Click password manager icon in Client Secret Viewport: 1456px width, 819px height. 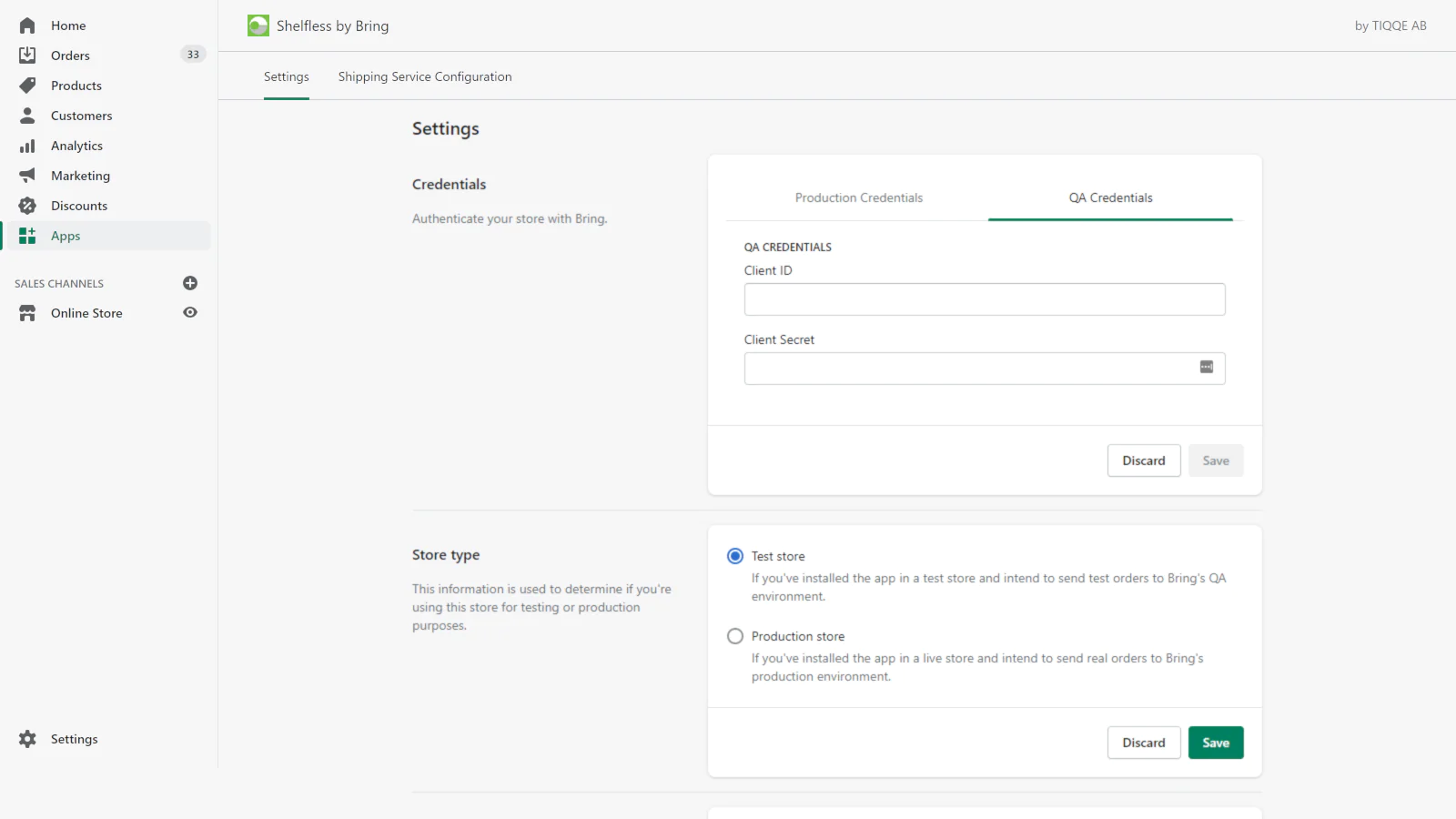1207,368
